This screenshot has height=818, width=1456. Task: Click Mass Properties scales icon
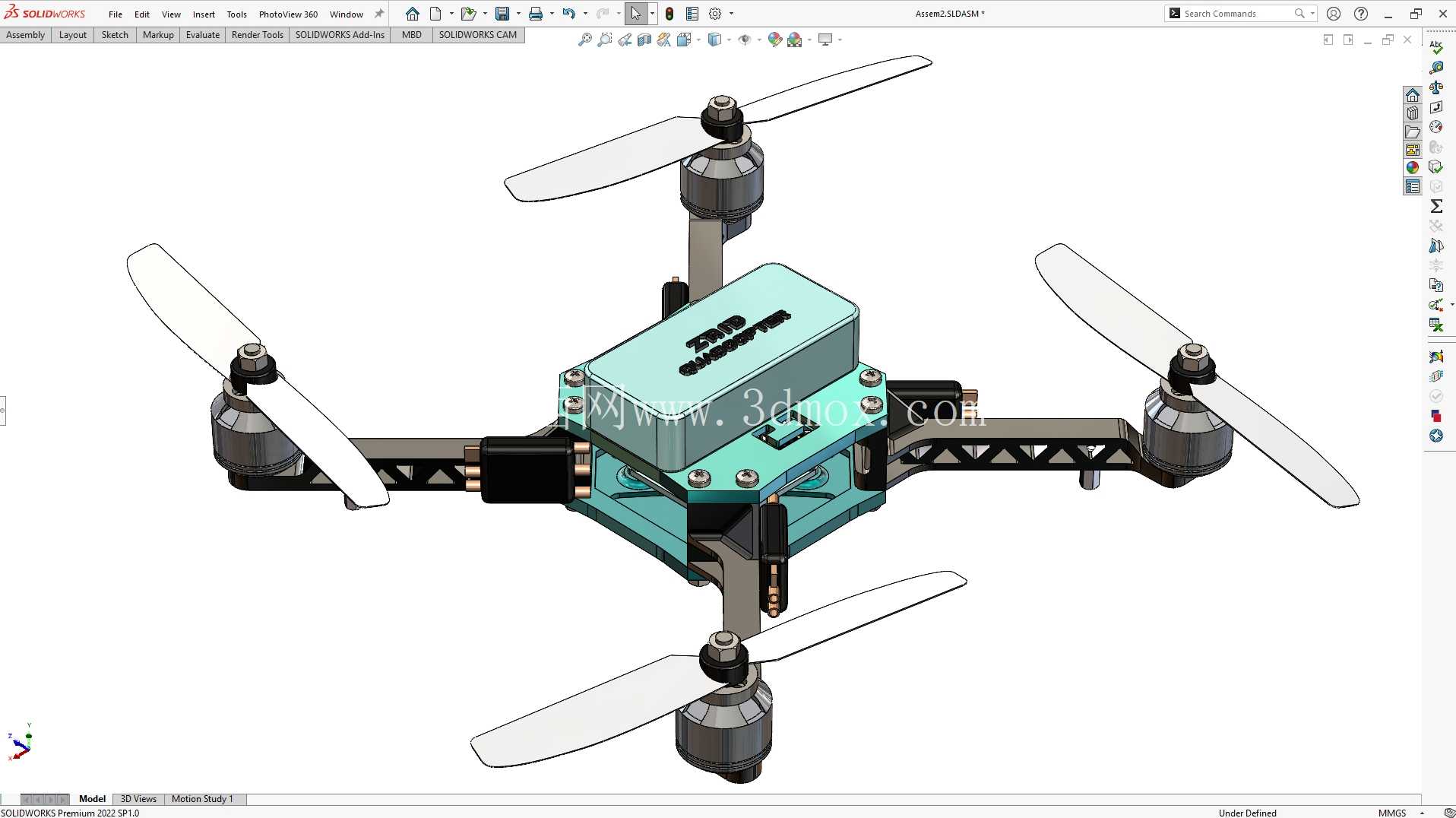[x=1436, y=87]
